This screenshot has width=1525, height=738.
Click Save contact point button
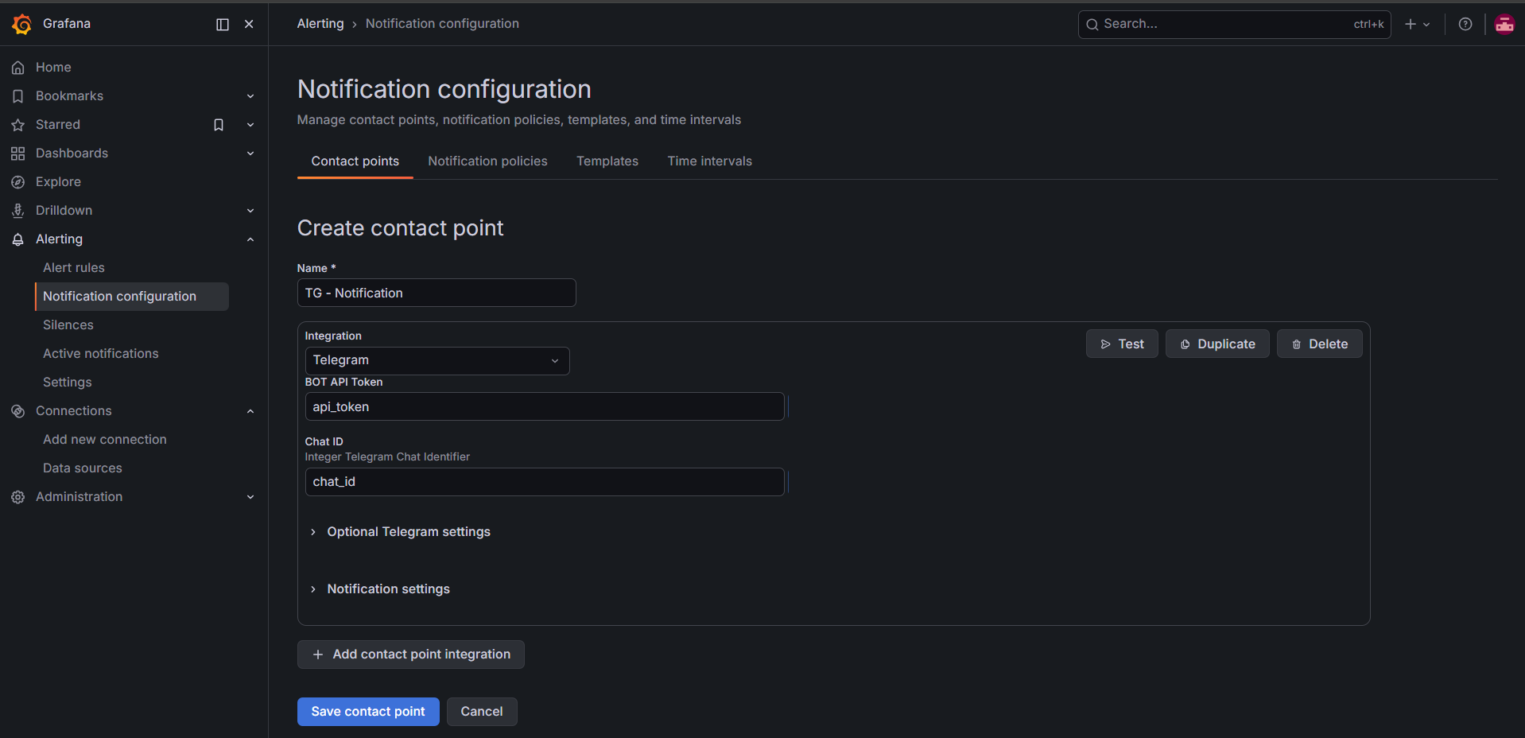tap(368, 712)
